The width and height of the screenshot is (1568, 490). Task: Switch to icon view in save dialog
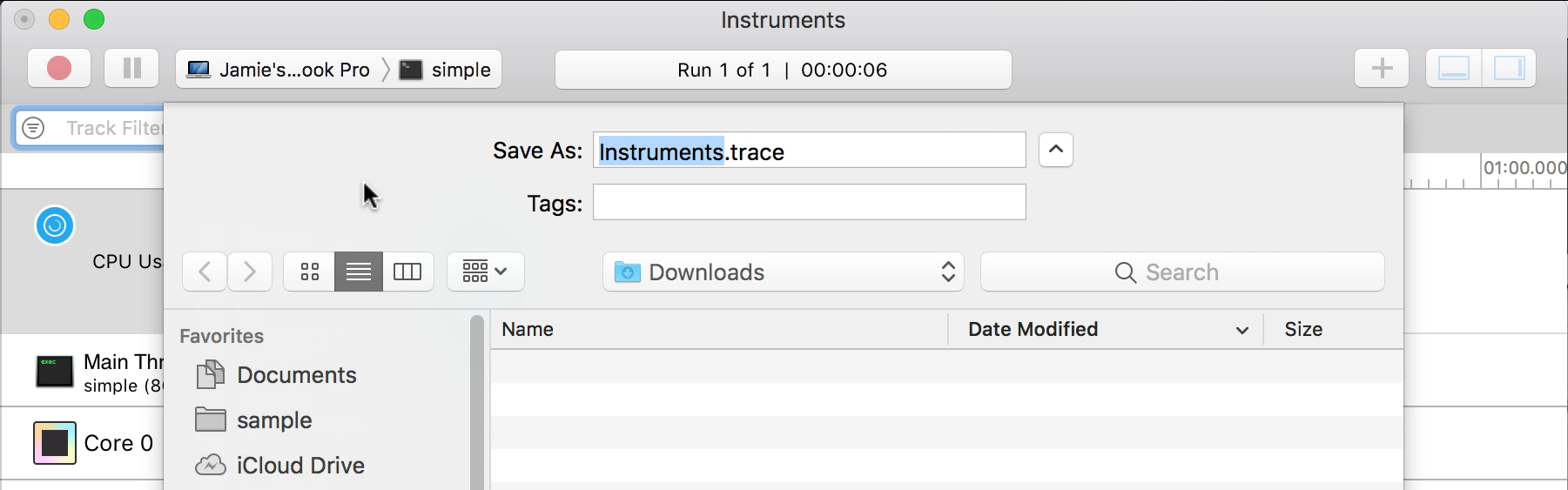[310, 272]
